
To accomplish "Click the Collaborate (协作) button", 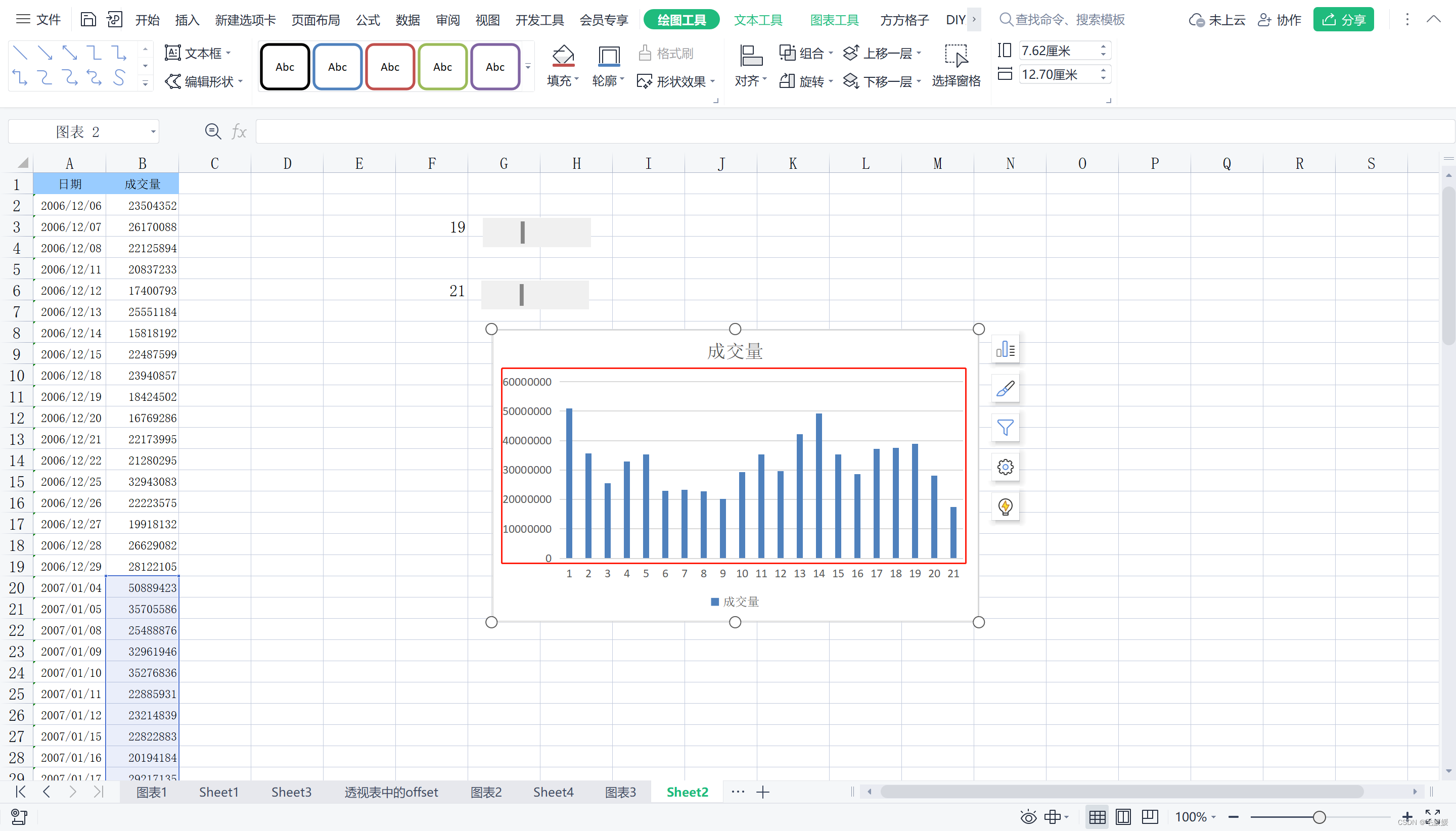I will (x=1280, y=20).
